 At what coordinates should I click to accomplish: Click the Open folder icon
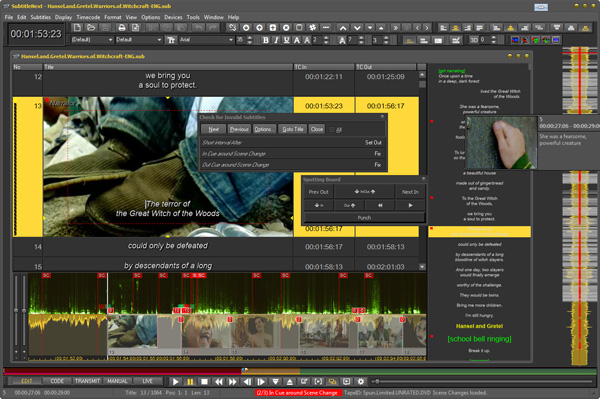tap(91, 28)
